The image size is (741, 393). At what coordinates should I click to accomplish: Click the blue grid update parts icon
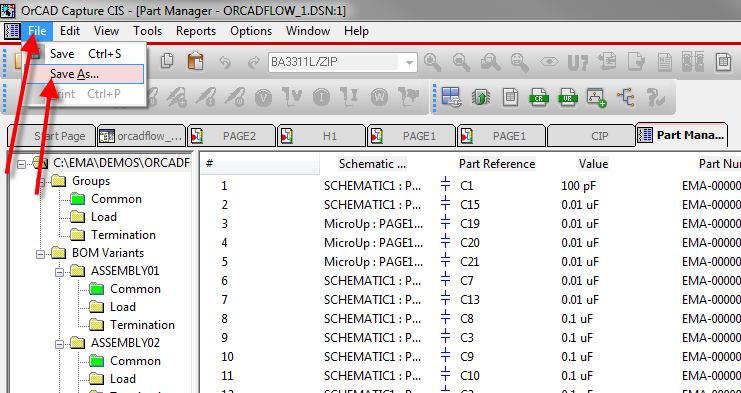451,97
